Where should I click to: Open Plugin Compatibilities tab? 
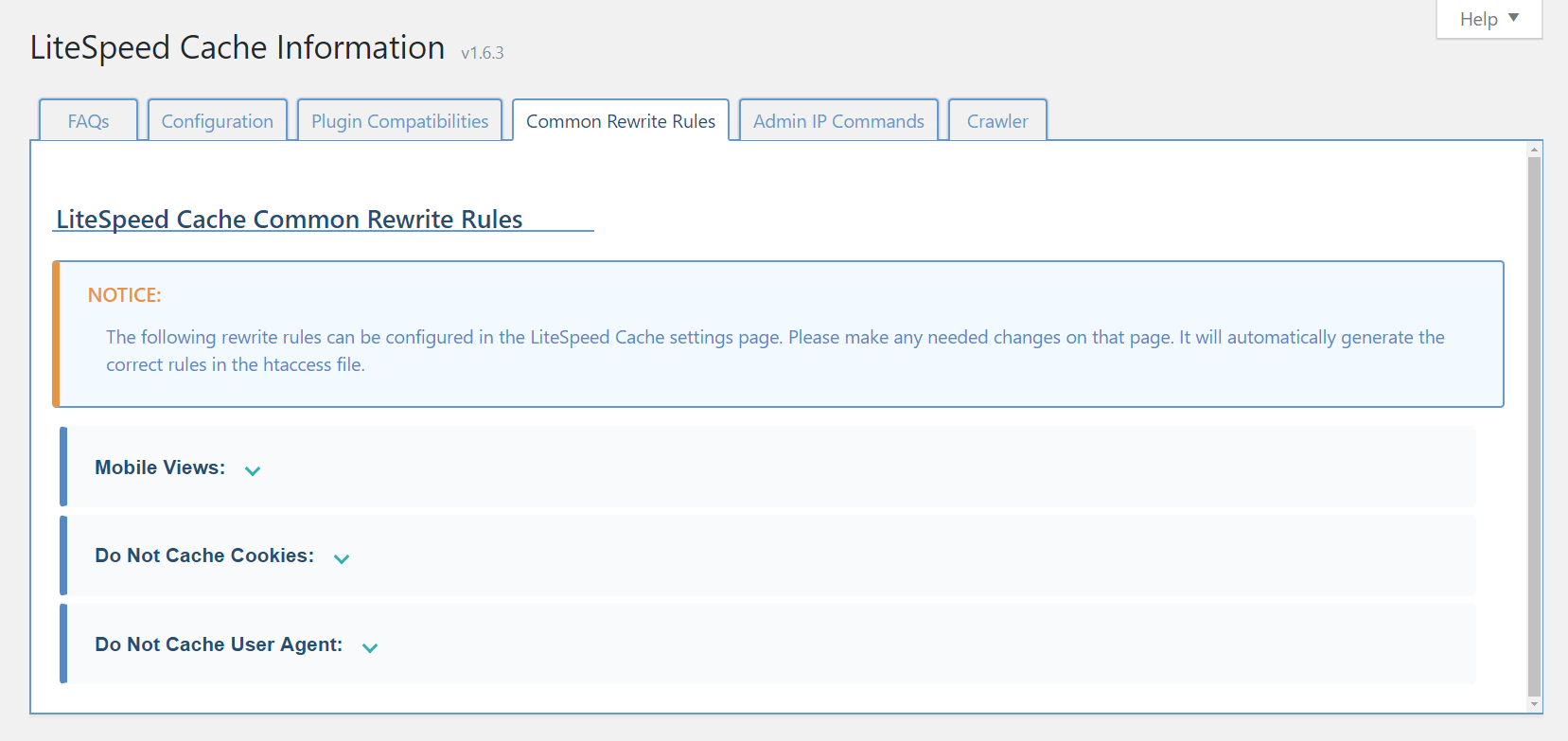(399, 120)
